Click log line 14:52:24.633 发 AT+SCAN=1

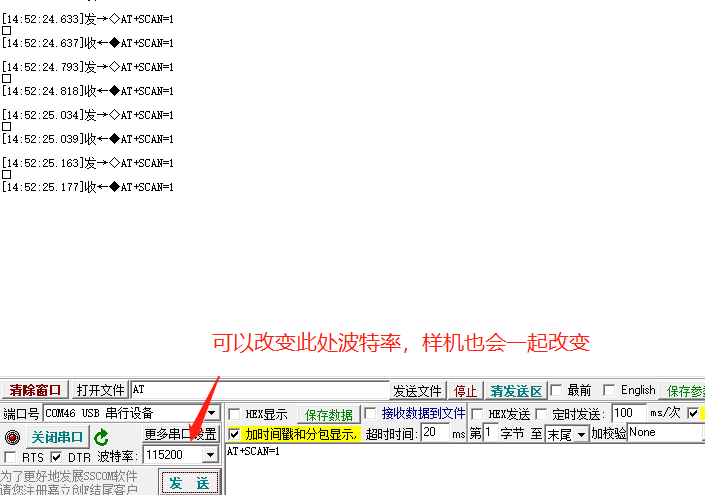[88, 19]
